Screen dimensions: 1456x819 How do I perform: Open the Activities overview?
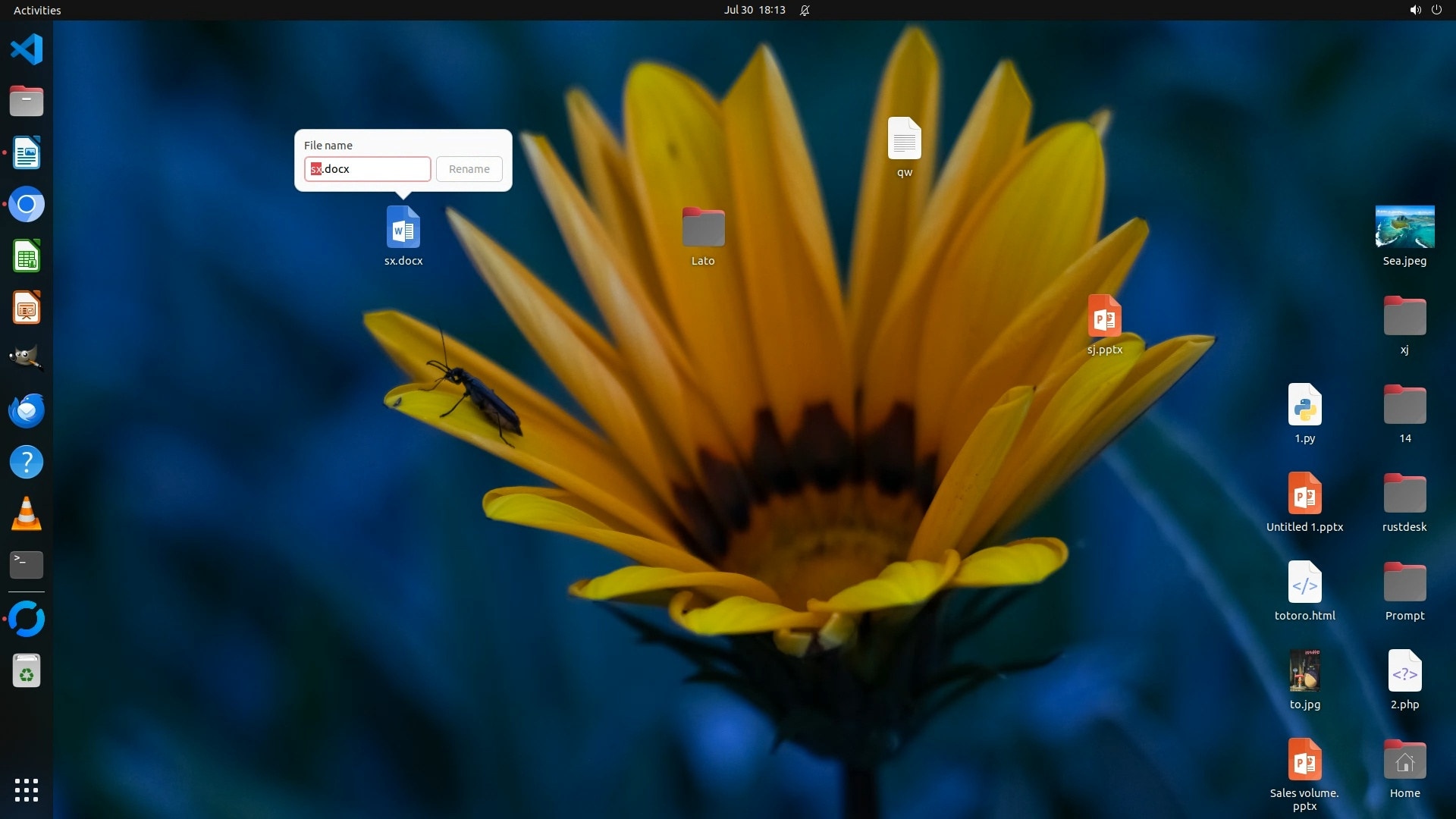click(37, 10)
